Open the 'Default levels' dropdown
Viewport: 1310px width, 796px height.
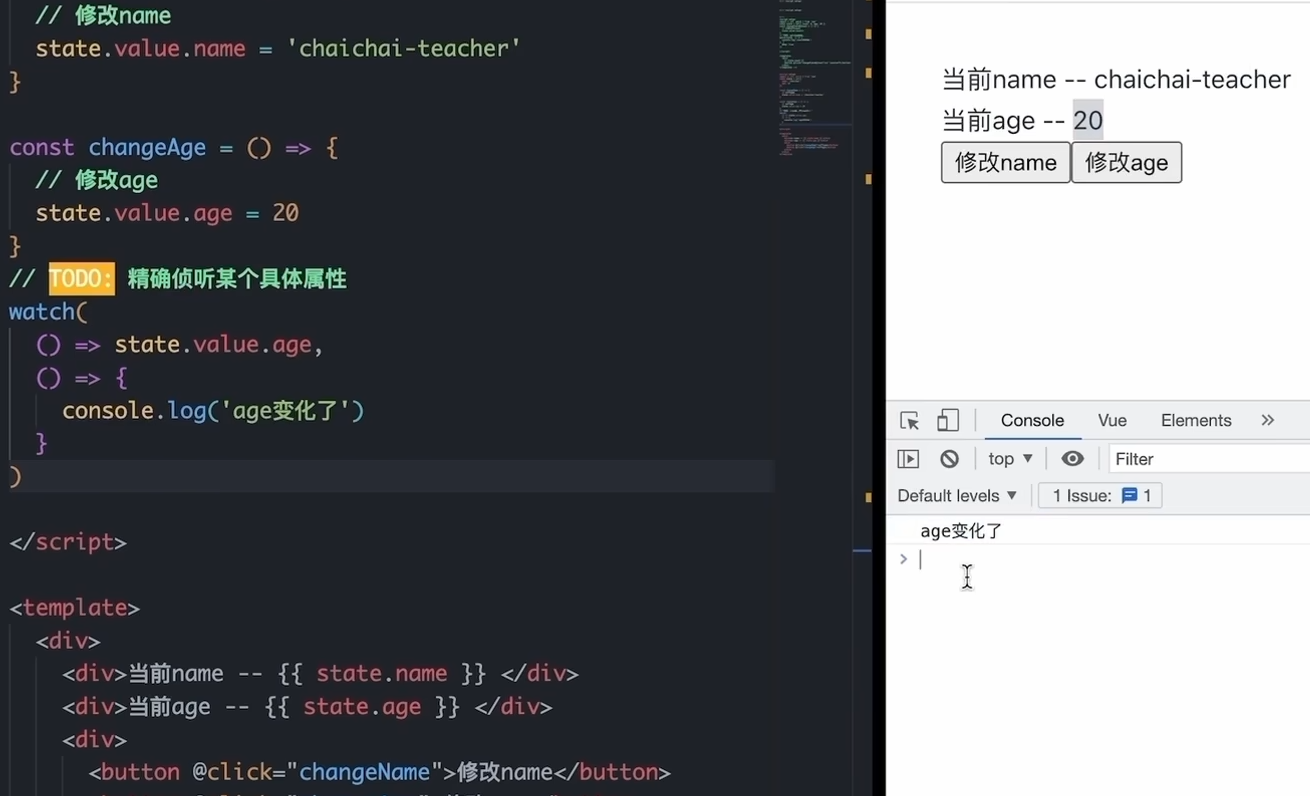coord(956,495)
